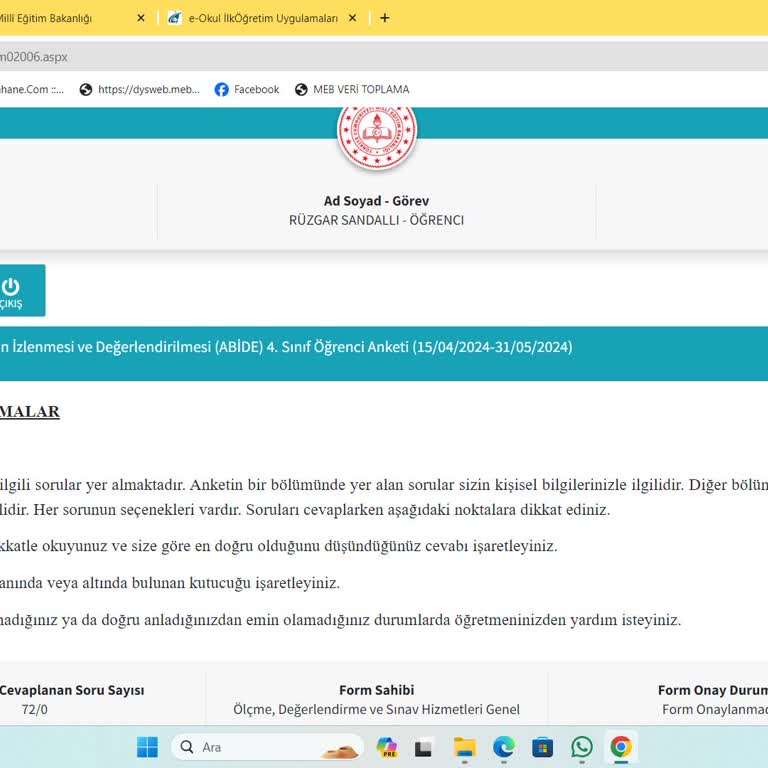Click the Cevaplanan Soru Sayısı 72/0 value
Viewport: 768px width, 768px height.
pos(34,709)
